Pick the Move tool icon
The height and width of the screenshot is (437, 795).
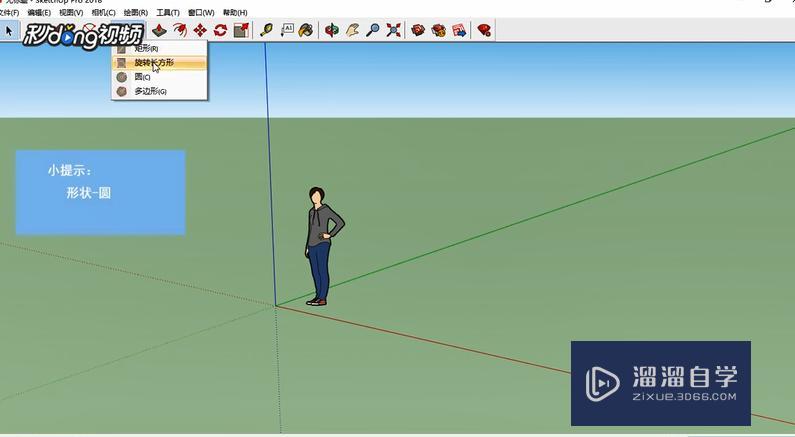point(200,30)
